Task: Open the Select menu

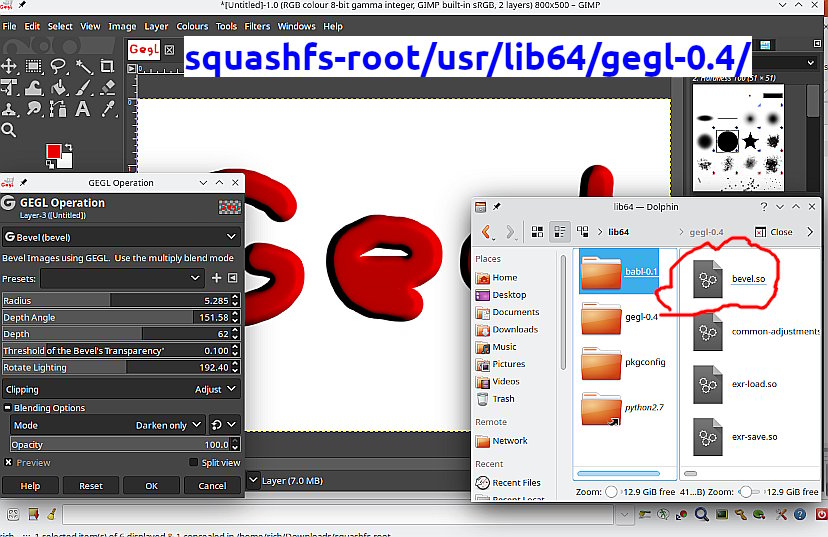Action: click(x=60, y=26)
